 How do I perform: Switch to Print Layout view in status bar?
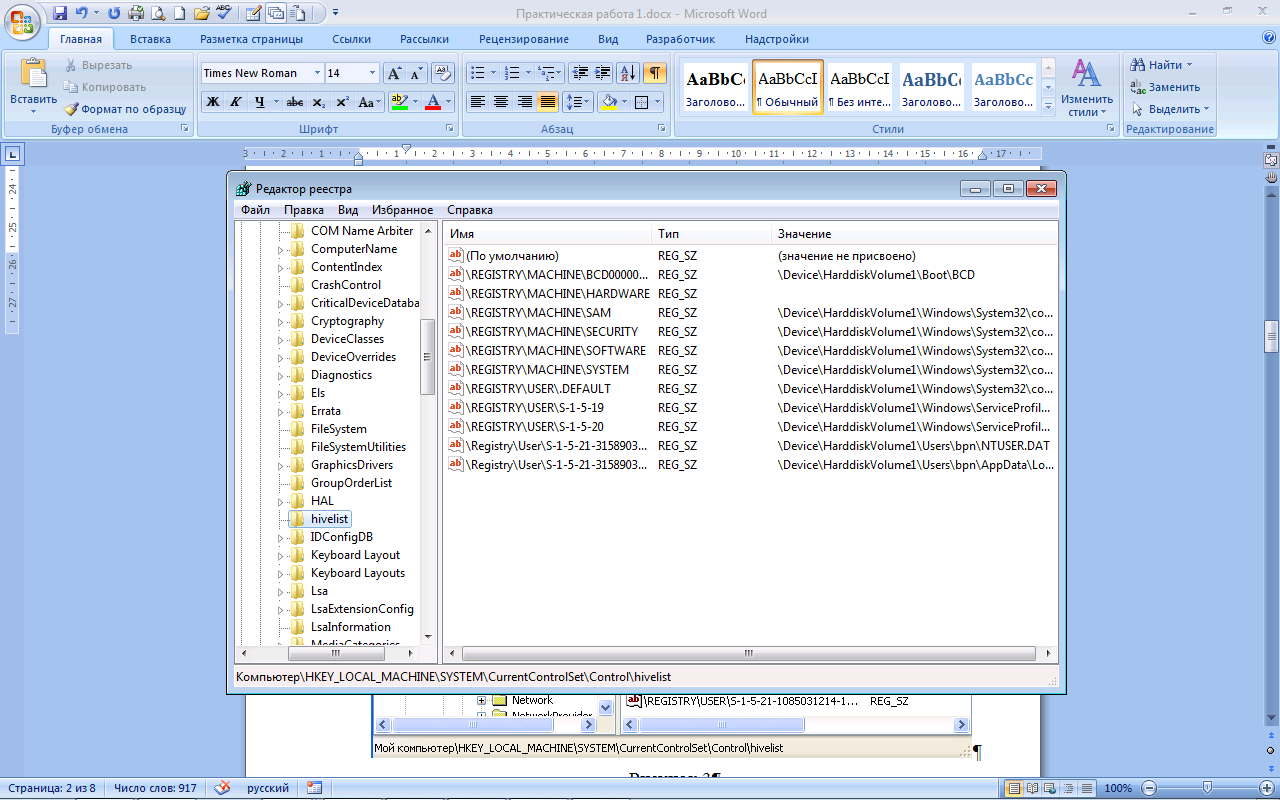1014,788
